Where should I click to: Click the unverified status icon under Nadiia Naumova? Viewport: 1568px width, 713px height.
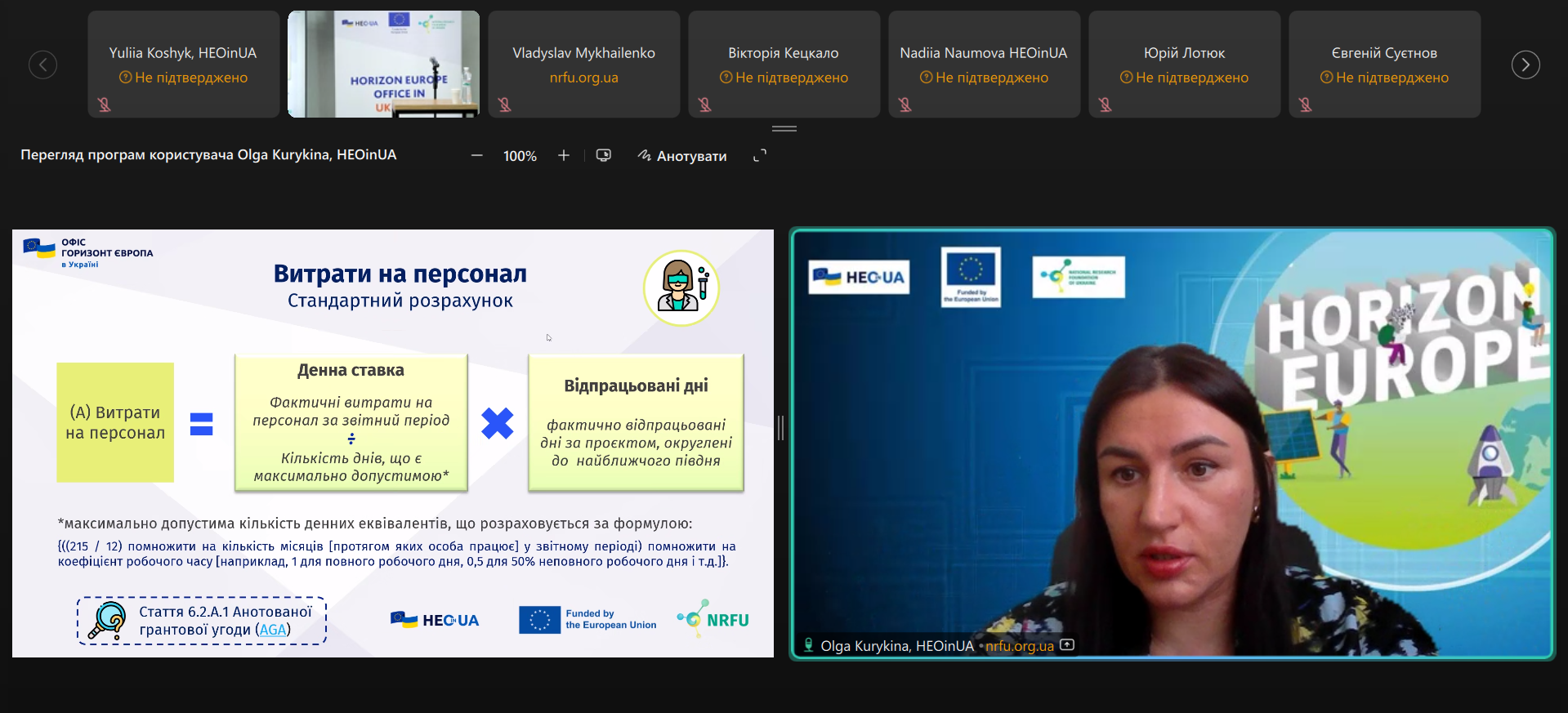(x=926, y=78)
